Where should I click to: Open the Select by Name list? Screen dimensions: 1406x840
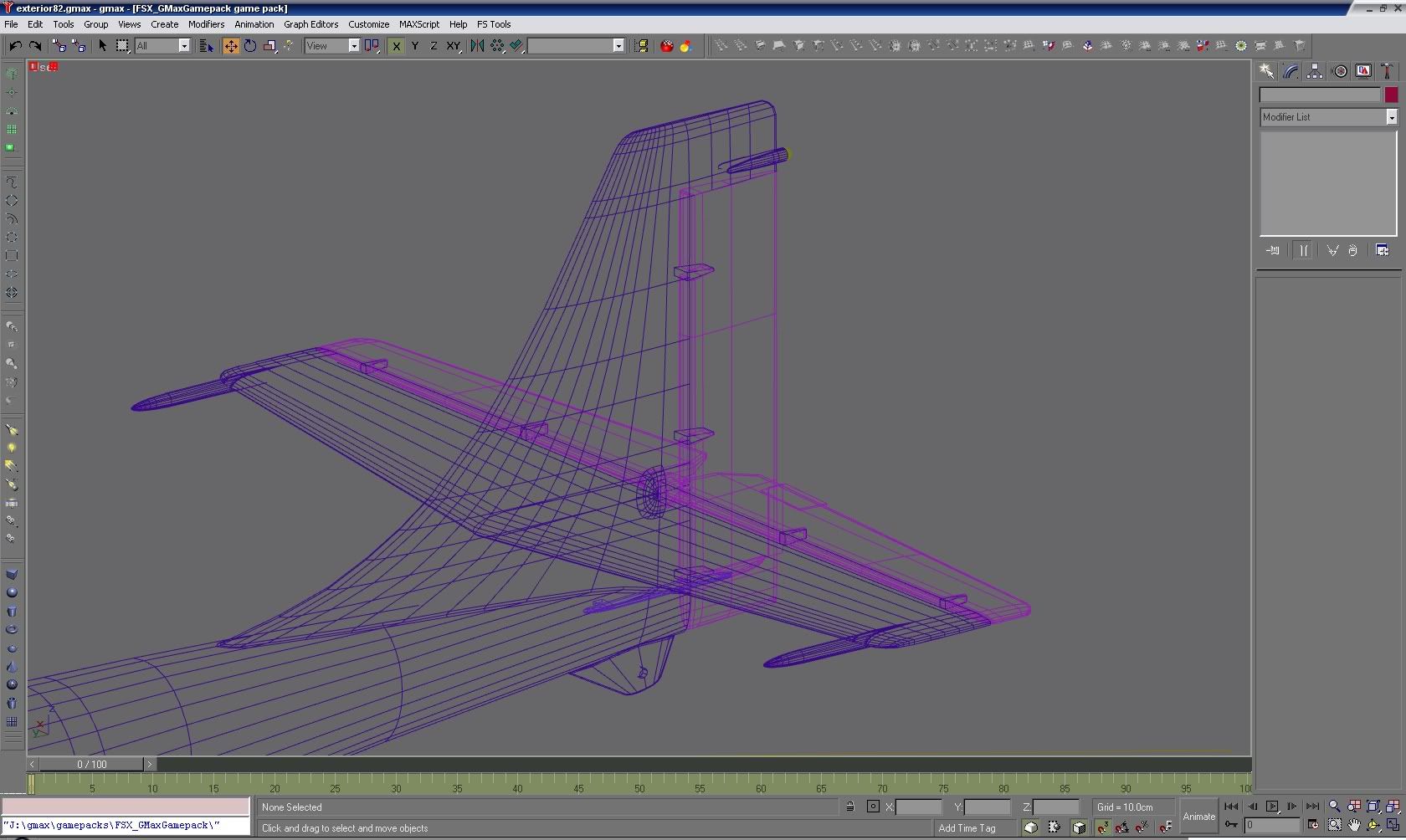(x=206, y=46)
